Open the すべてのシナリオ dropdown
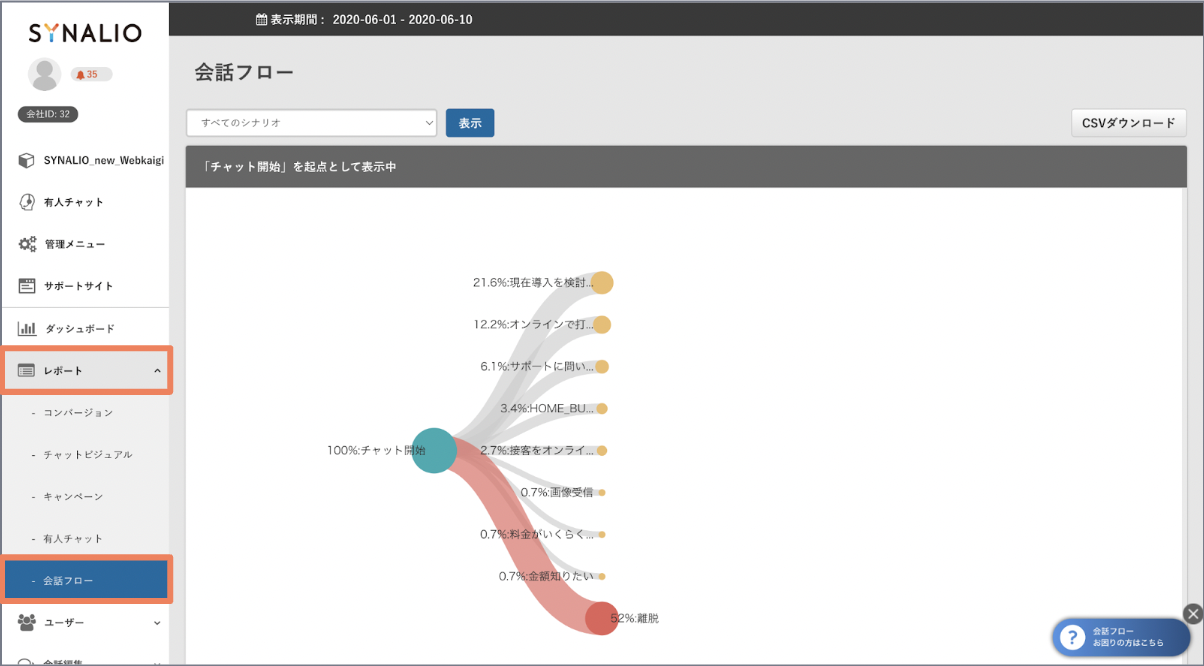 point(312,122)
